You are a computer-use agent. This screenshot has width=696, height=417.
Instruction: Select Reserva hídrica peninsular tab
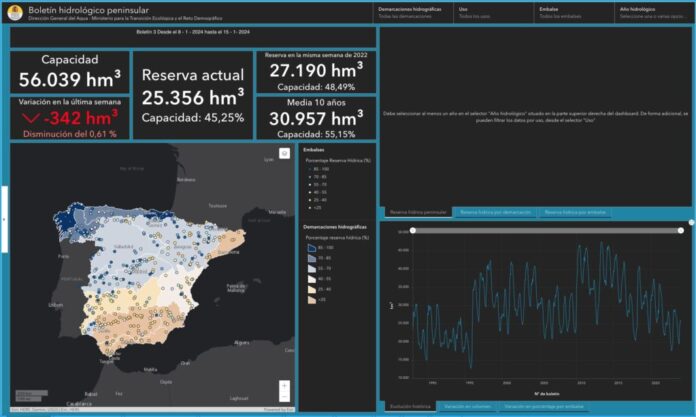[x=417, y=213]
